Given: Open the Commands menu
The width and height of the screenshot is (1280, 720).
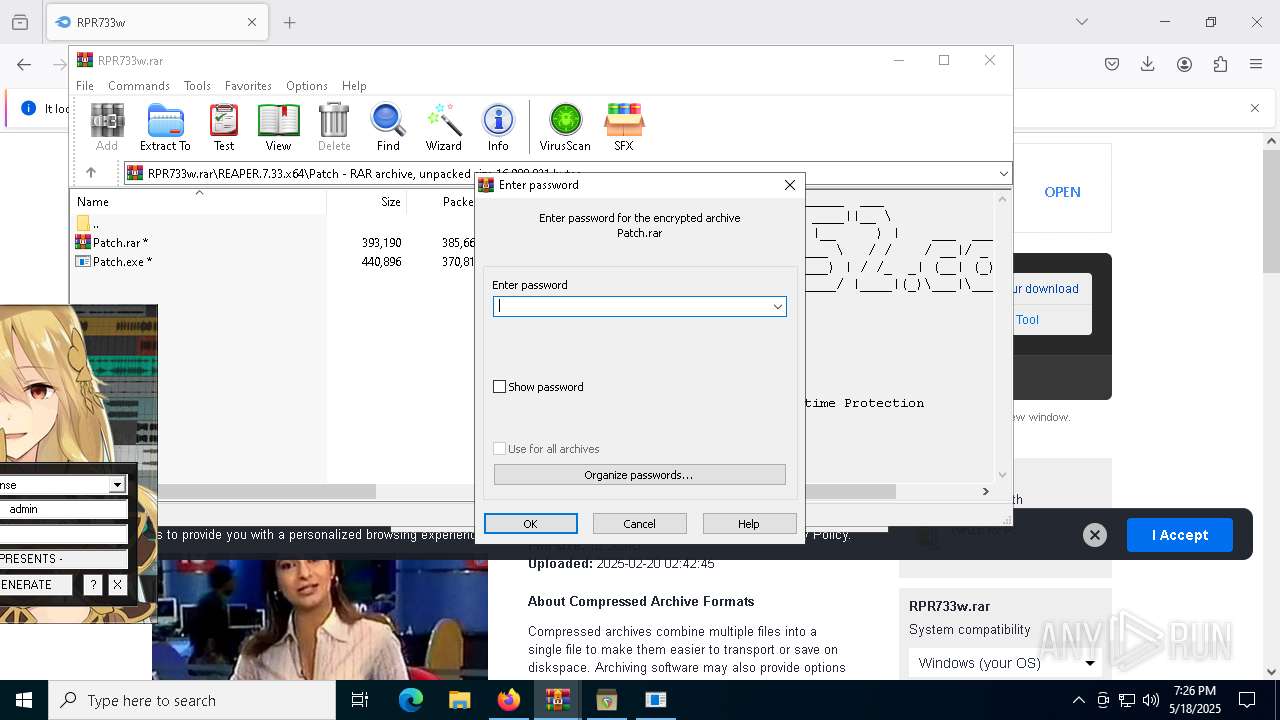Looking at the screenshot, I should pos(139,86).
